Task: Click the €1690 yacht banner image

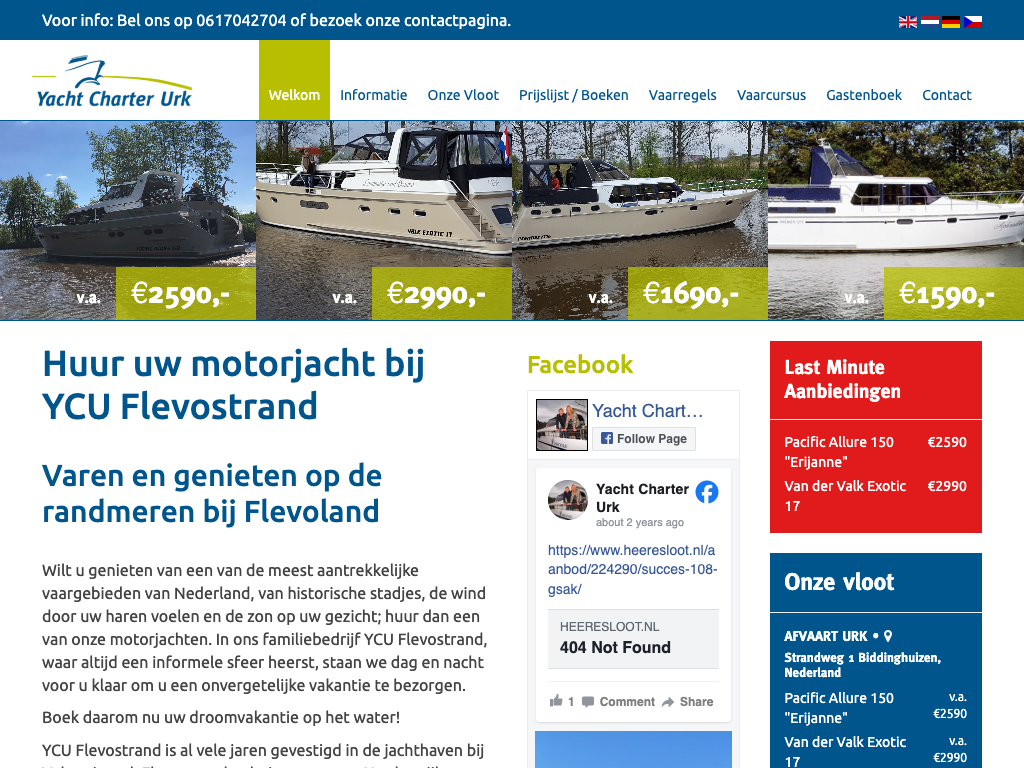Action: coord(640,220)
